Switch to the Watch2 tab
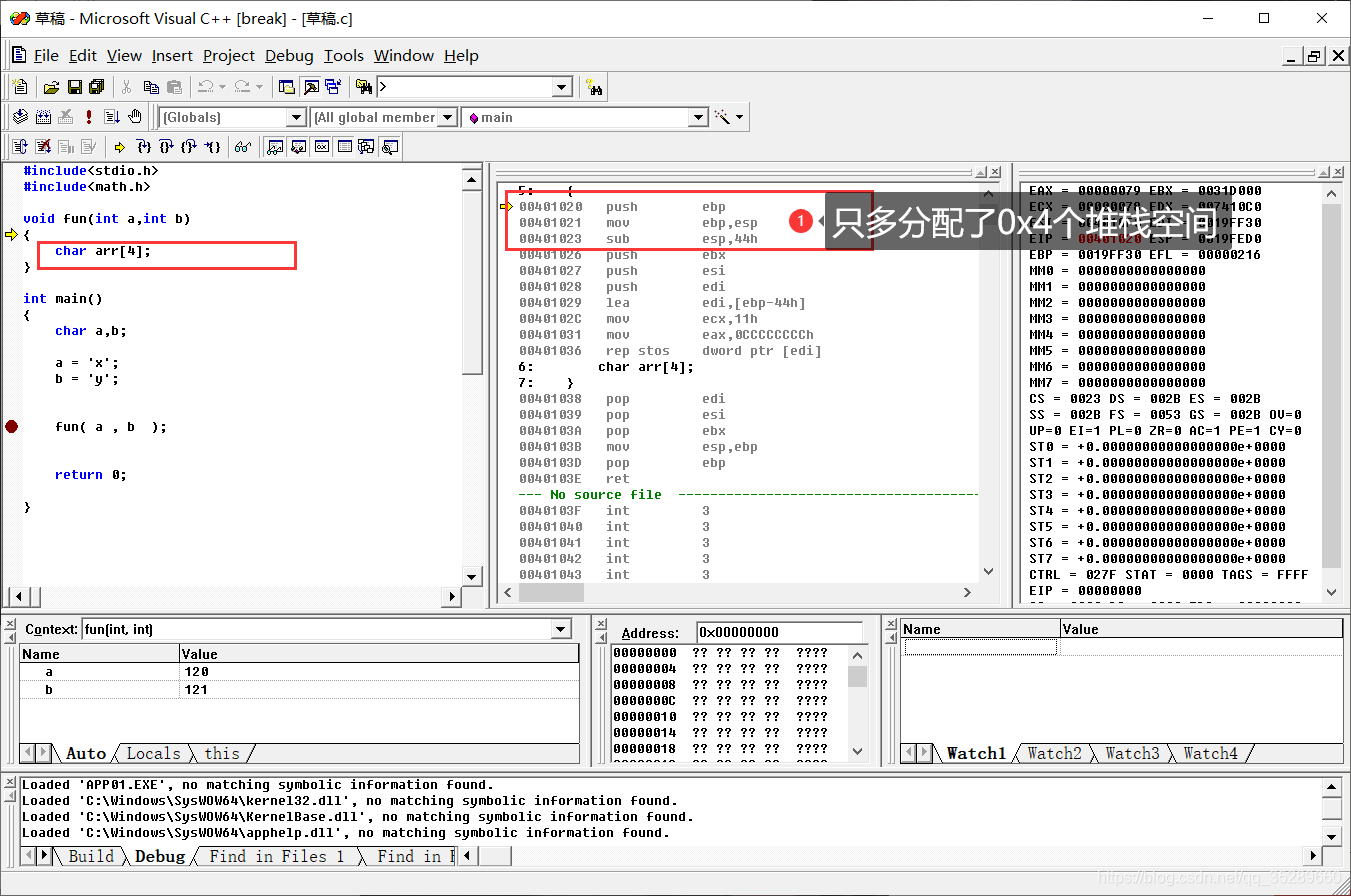This screenshot has height=896, width=1351. click(x=1055, y=754)
